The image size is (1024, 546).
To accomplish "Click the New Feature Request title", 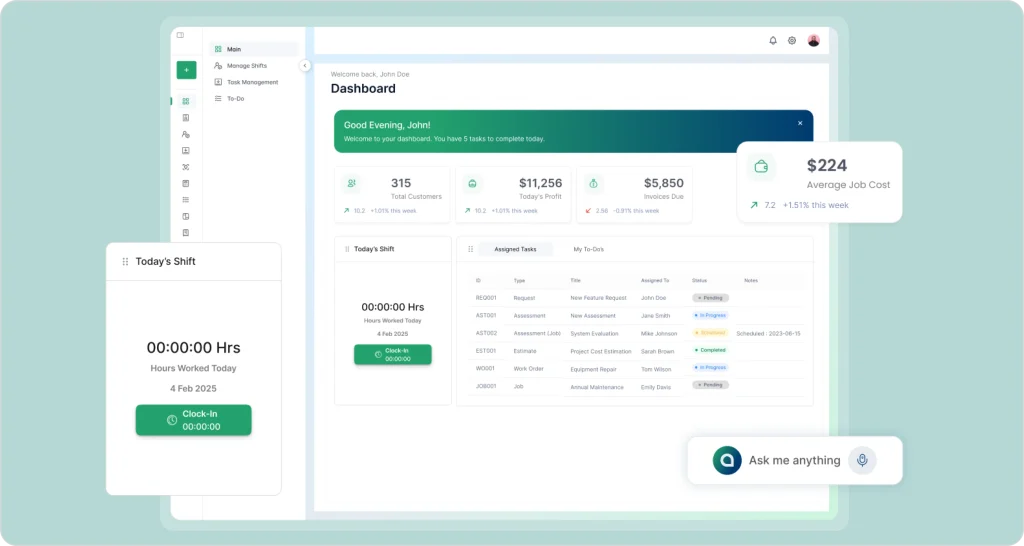I will click(x=598, y=298).
